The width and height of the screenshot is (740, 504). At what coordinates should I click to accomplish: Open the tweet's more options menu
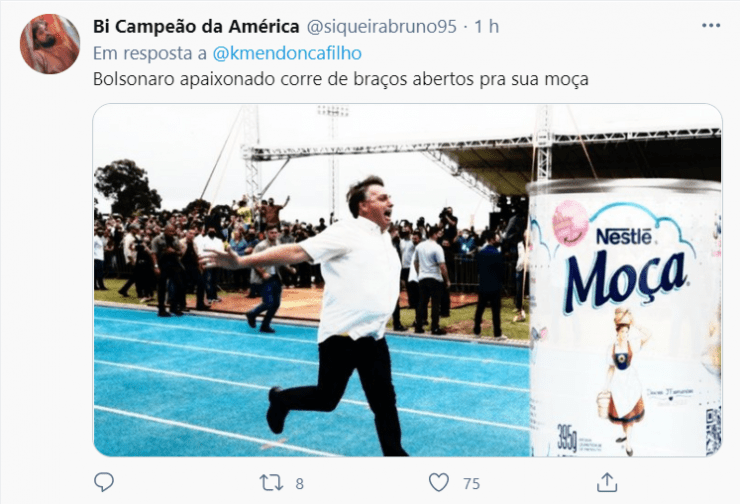point(711,25)
